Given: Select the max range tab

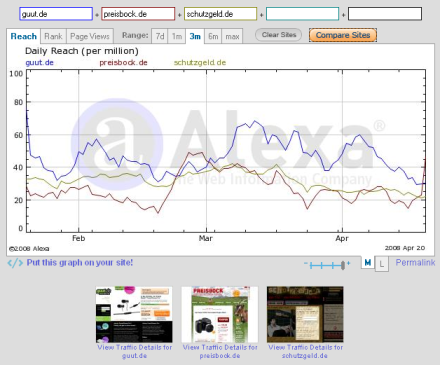Looking at the screenshot, I should coord(232,36).
